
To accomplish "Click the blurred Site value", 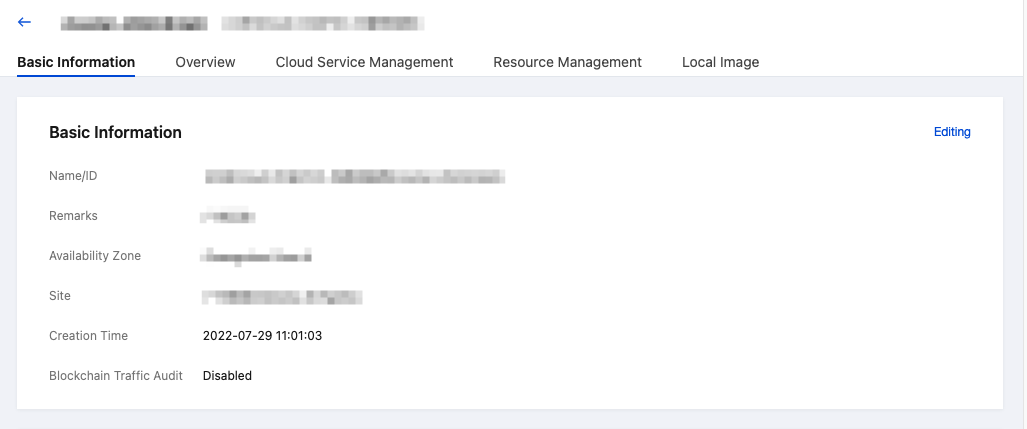I will tap(281, 297).
